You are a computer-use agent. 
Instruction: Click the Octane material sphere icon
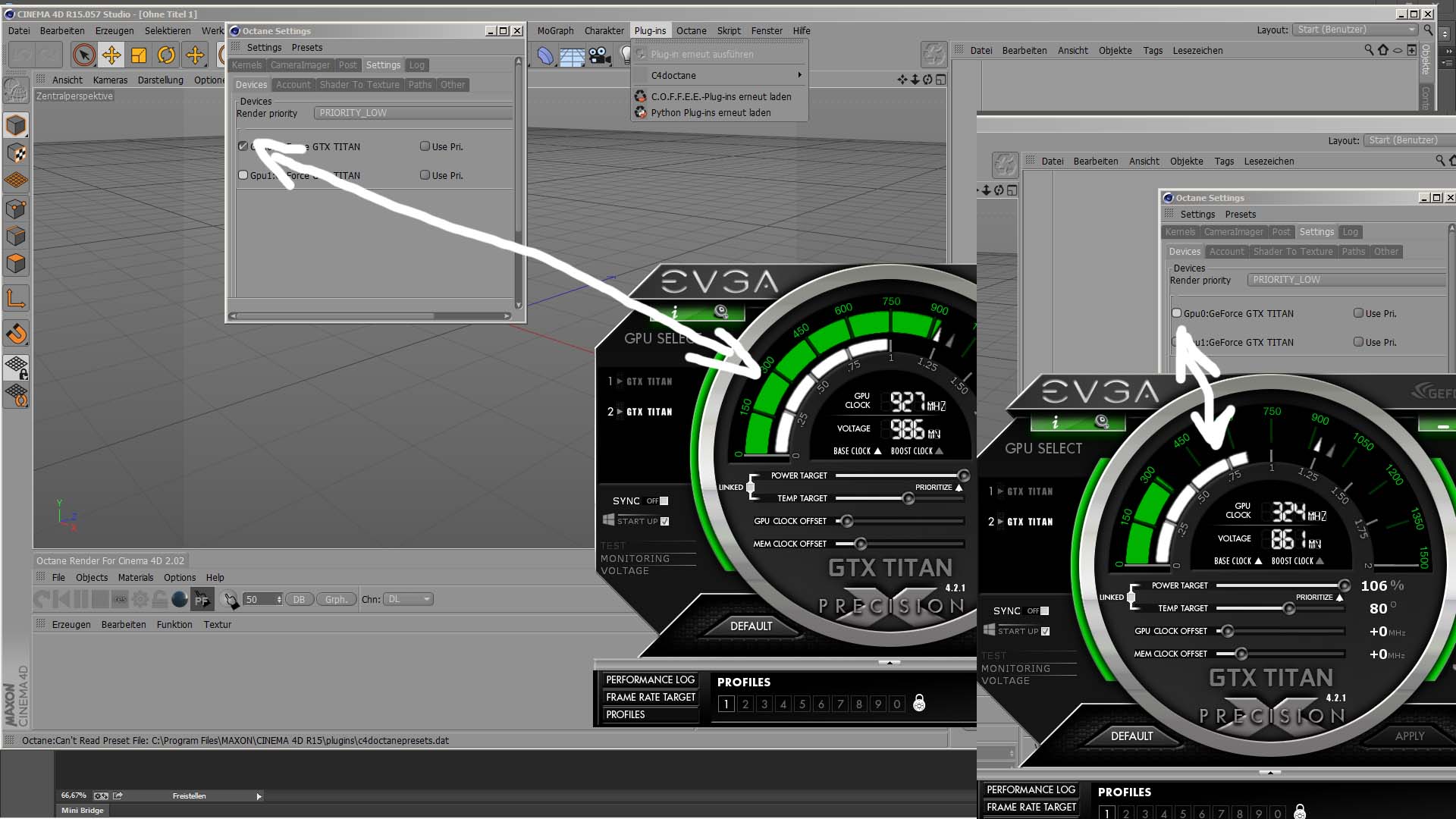(x=180, y=600)
